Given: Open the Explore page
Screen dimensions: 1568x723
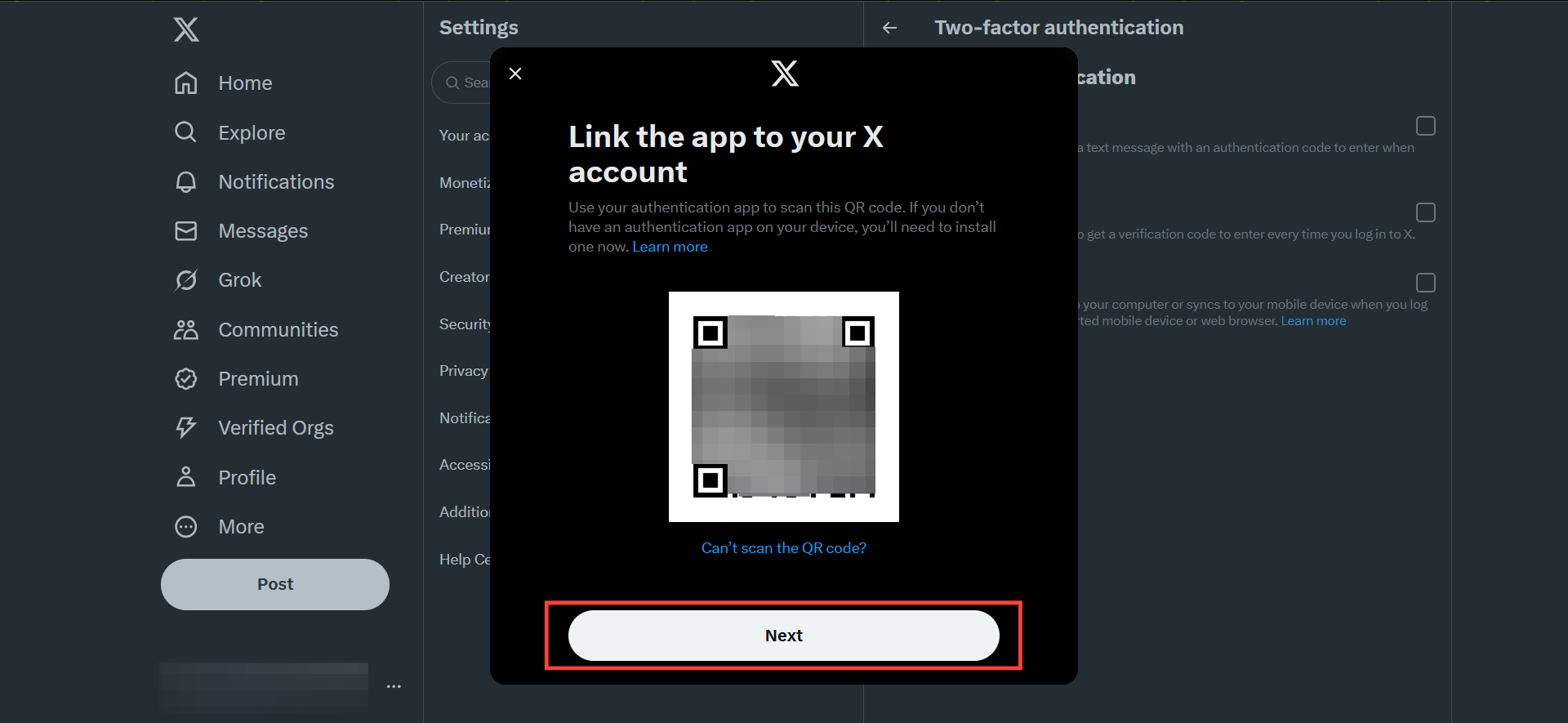Looking at the screenshot, I should point(252,133).
